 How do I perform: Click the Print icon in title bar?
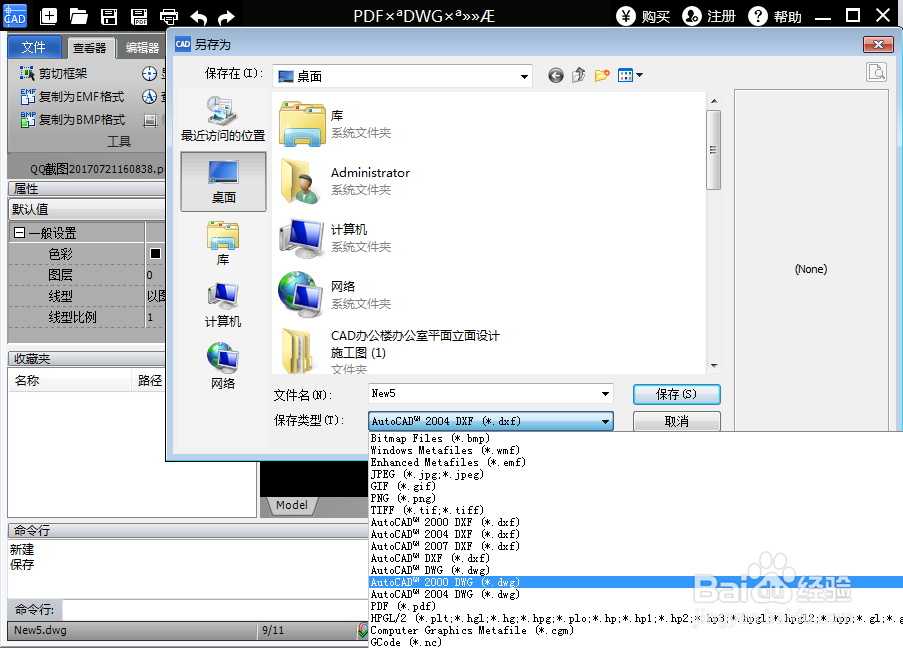coord(169,17)
